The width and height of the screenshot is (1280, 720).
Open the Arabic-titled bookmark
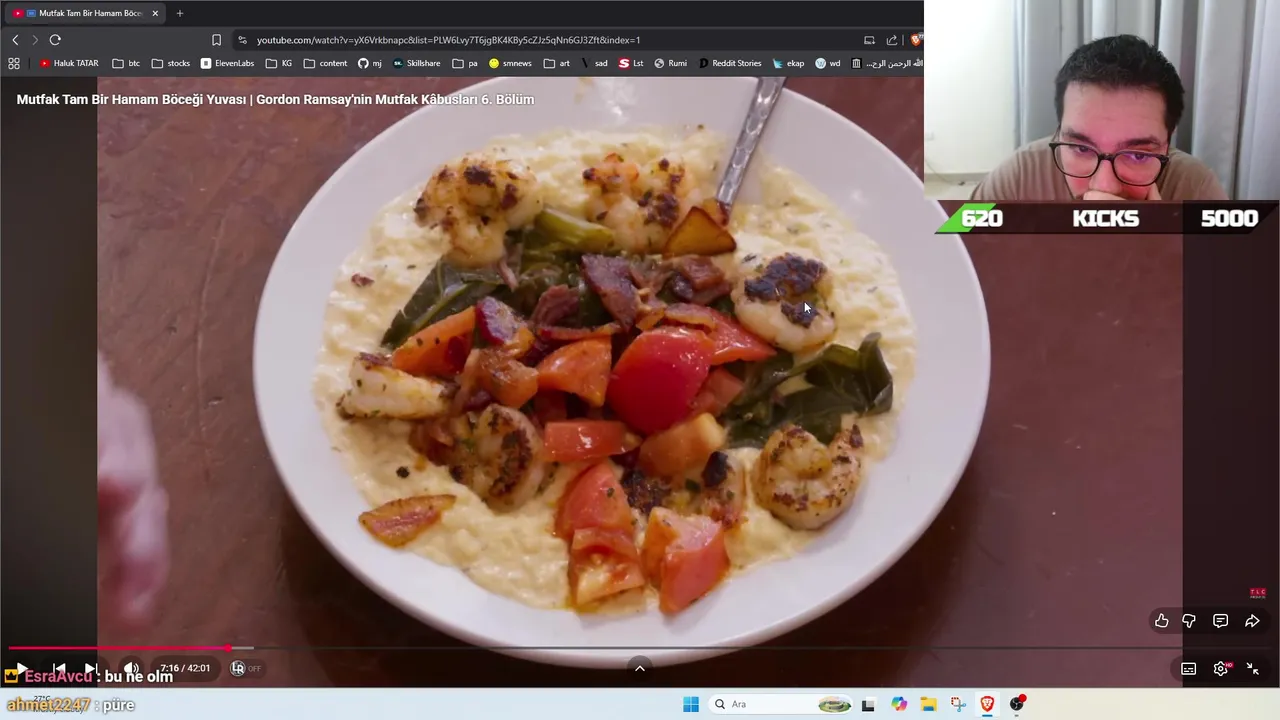pyautogui.click(x=886, y=63)
